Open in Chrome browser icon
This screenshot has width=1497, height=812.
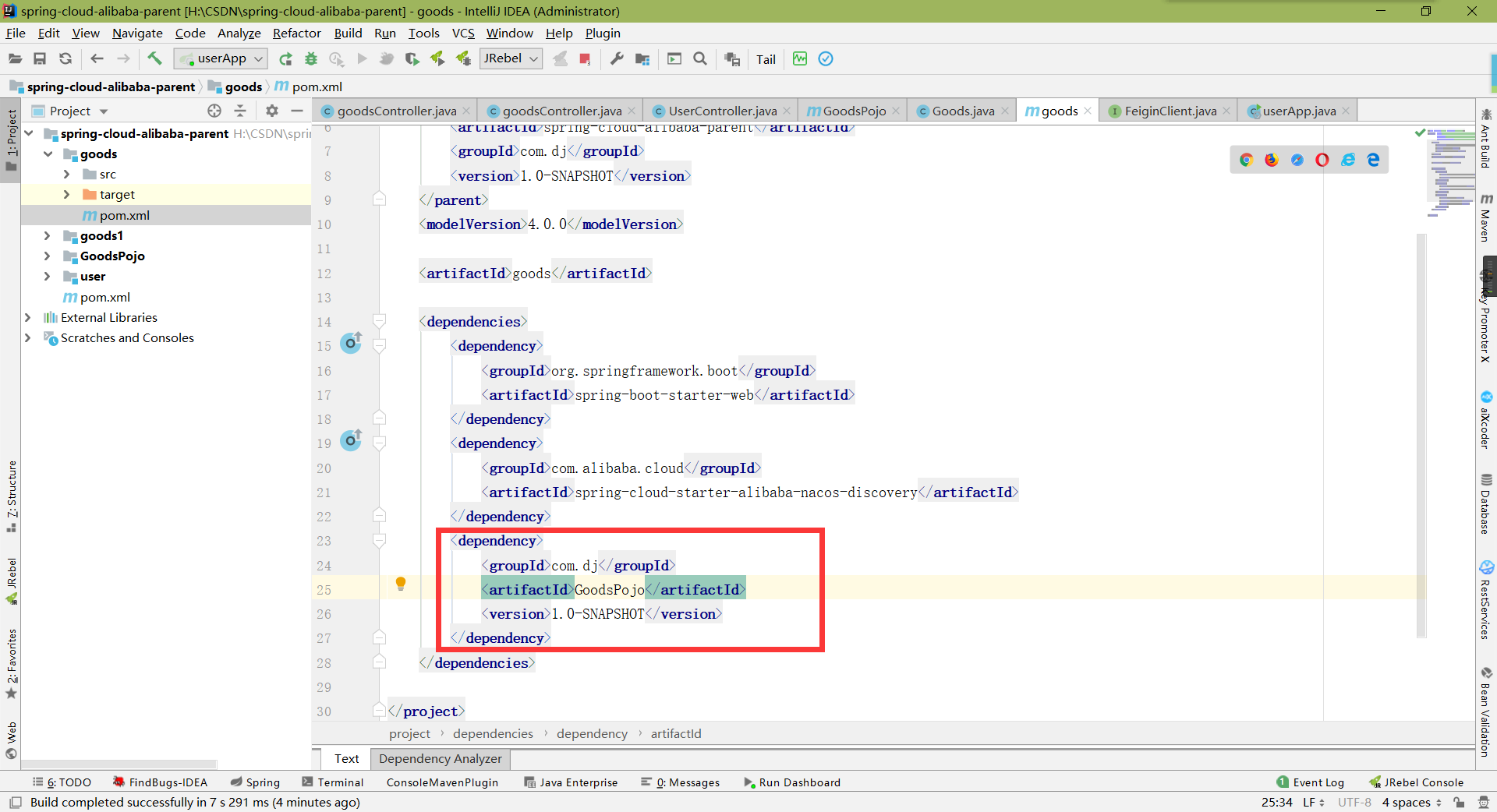pos(1246,160)
